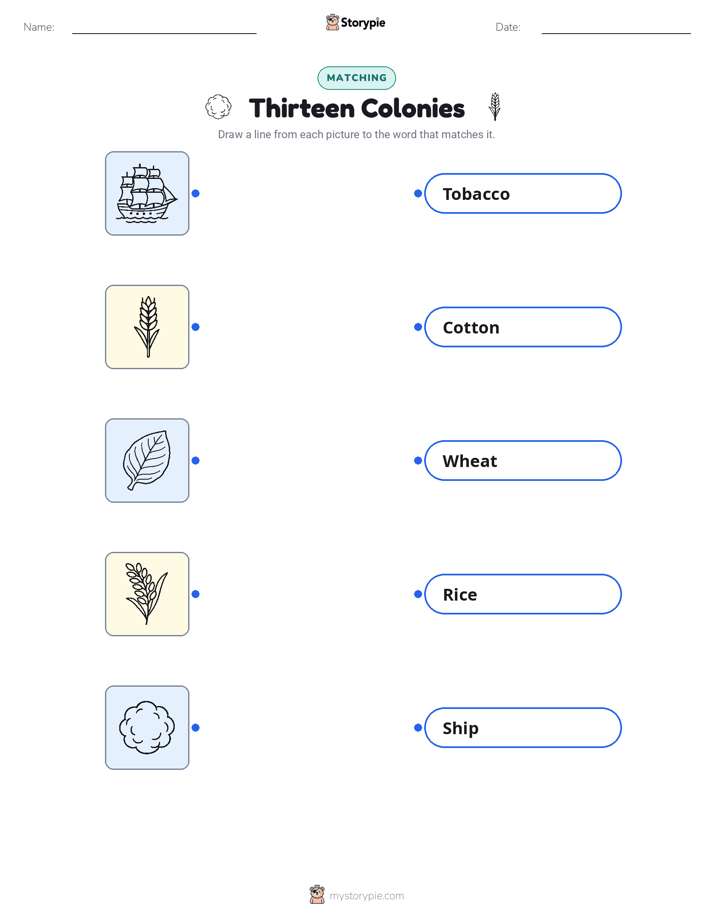Screen dimensions: 714x924
Task: Click the blue dot beside cotton boll picture
Action: point(196,727)
